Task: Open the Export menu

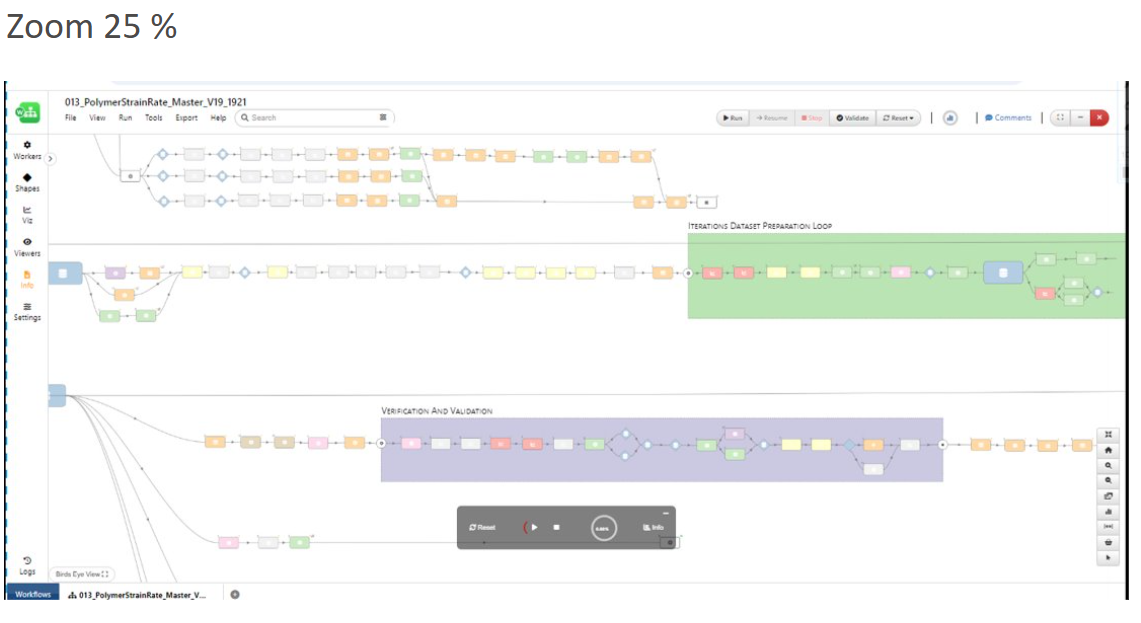Action: point(186,118)
